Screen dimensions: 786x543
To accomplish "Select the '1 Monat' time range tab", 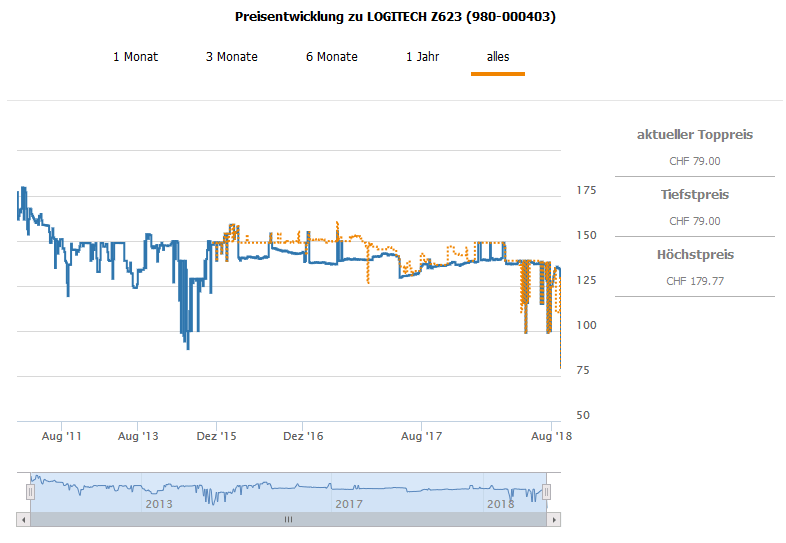I will [135, 57].
